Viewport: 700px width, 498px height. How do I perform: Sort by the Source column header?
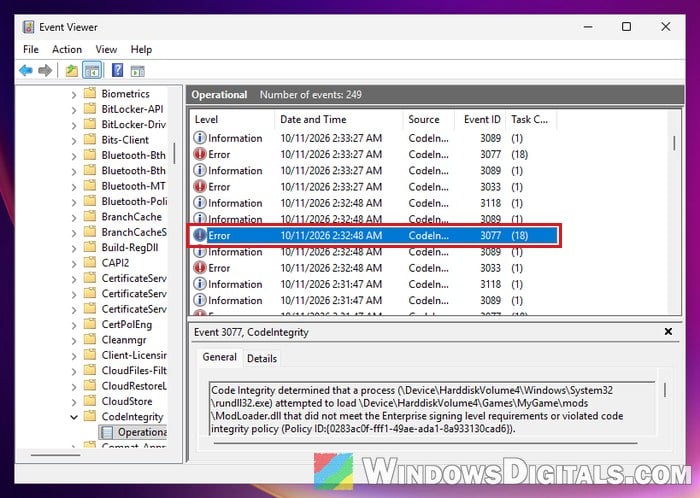click(429, 120)
